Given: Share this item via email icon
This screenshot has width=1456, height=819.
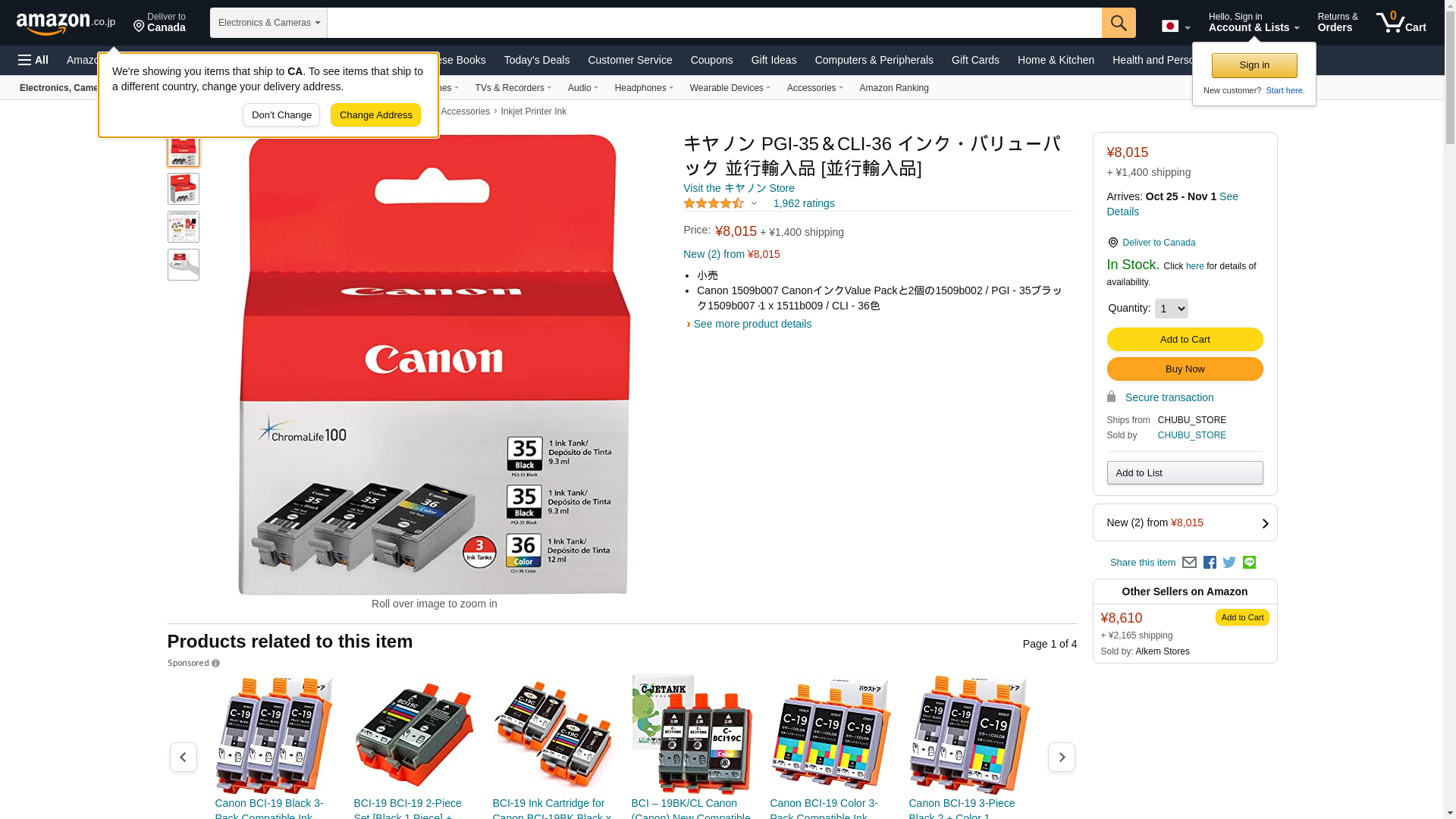Looking at the screenshot, I should click(x=1189, y=563).
